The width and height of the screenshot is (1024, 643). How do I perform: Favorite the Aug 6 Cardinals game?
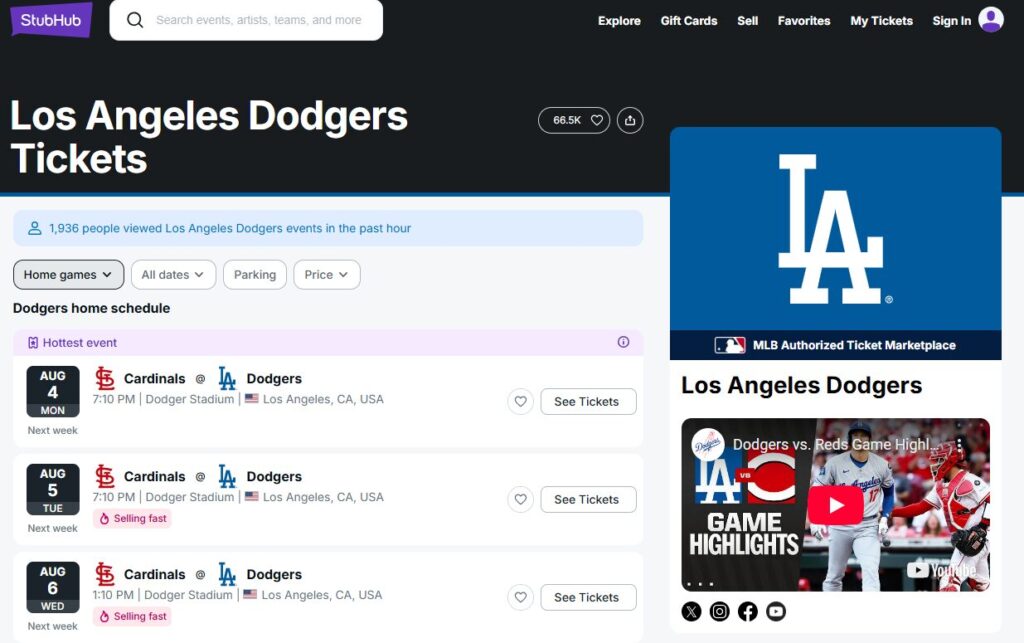click(x=520, y=597)
